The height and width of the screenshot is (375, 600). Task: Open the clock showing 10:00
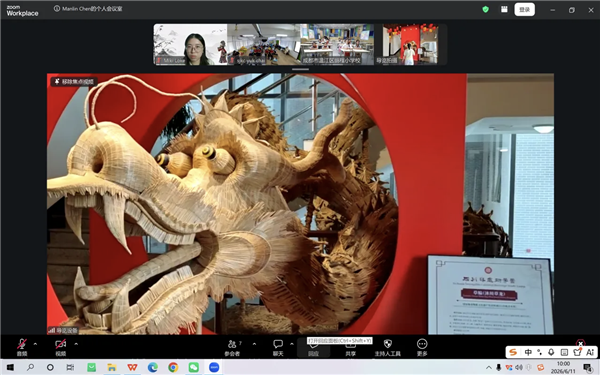(563, 367)
